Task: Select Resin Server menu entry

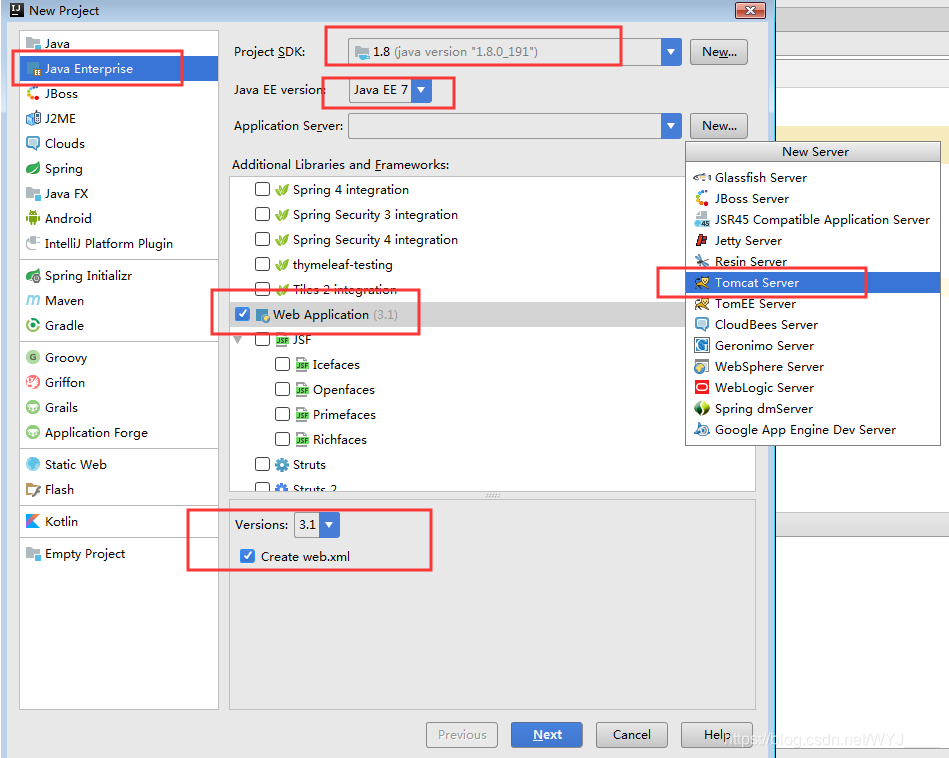Action: click(x=813, y=262)
